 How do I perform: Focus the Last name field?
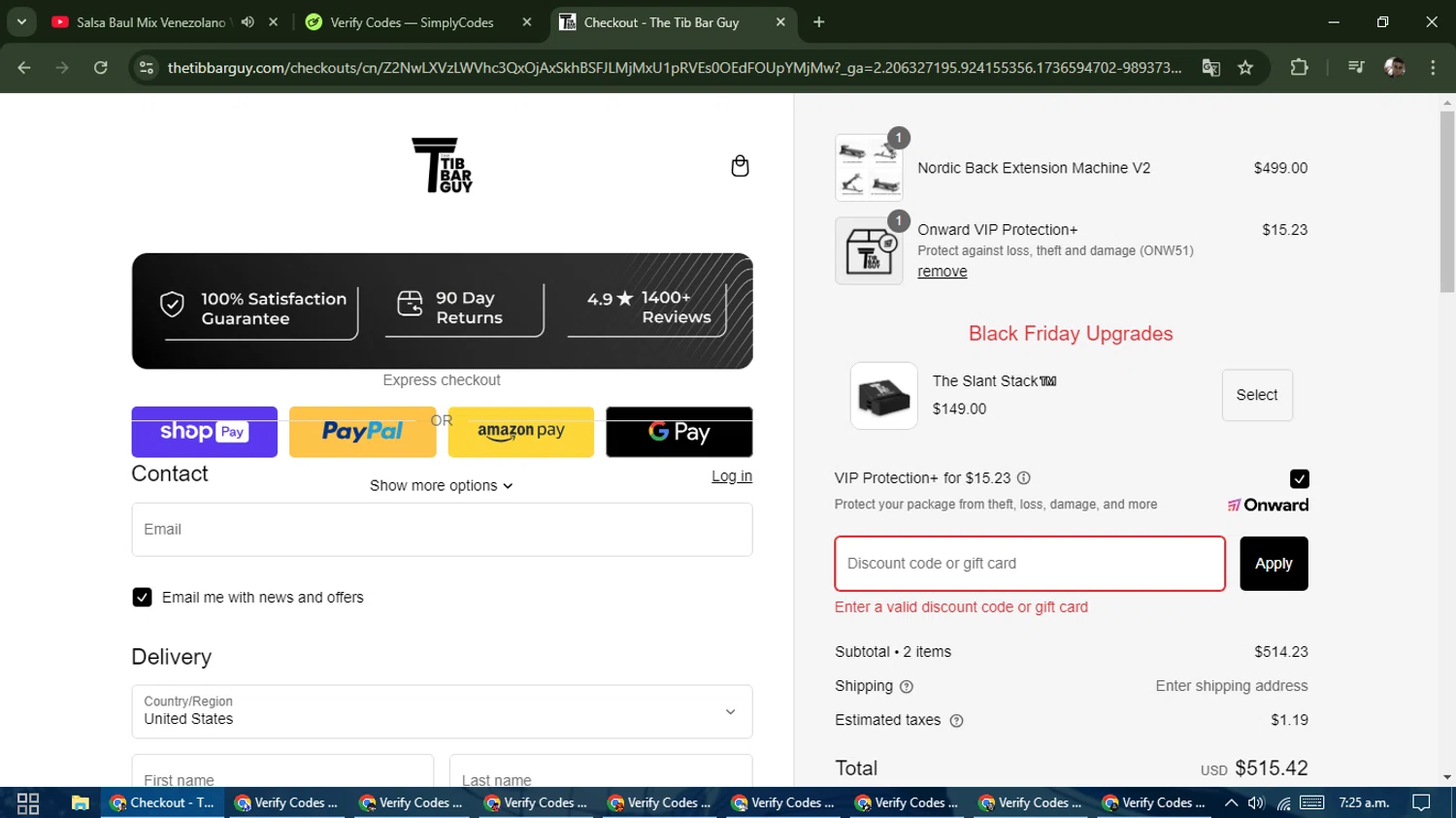coord(601,771)
